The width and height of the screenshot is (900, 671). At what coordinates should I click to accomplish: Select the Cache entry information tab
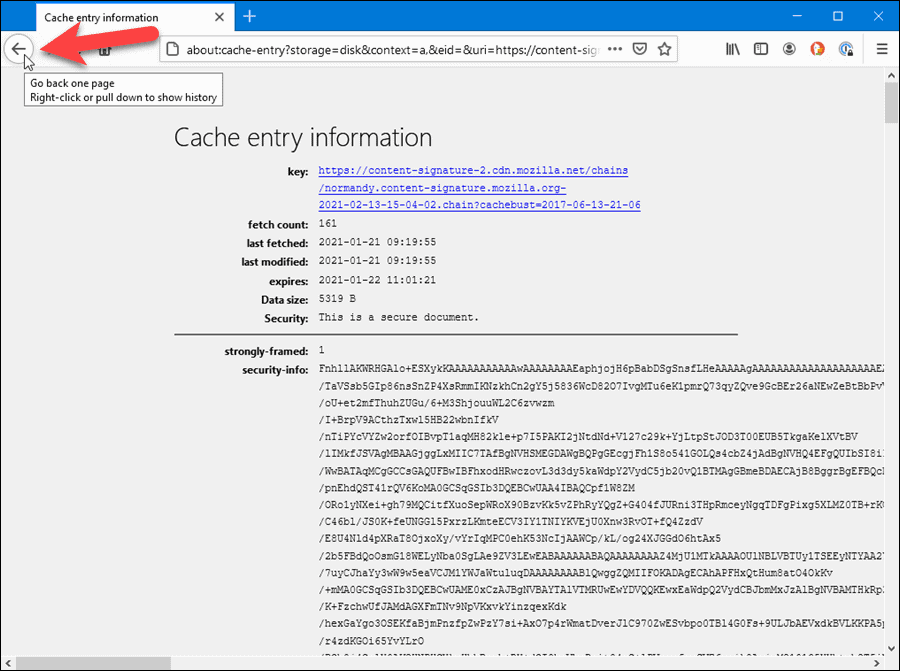point(134,17)
